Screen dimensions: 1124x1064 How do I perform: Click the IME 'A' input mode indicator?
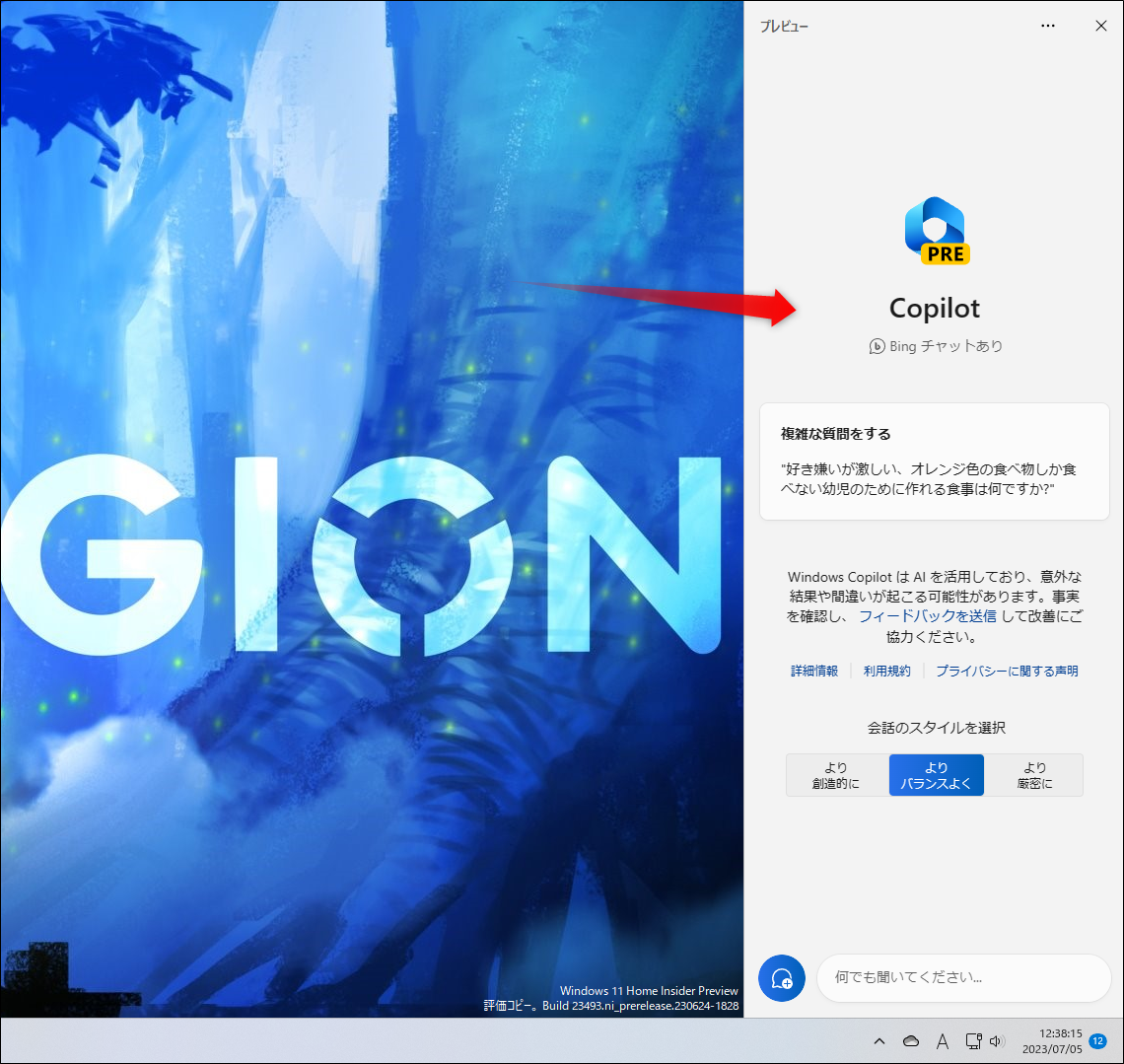pos(943,1041)
